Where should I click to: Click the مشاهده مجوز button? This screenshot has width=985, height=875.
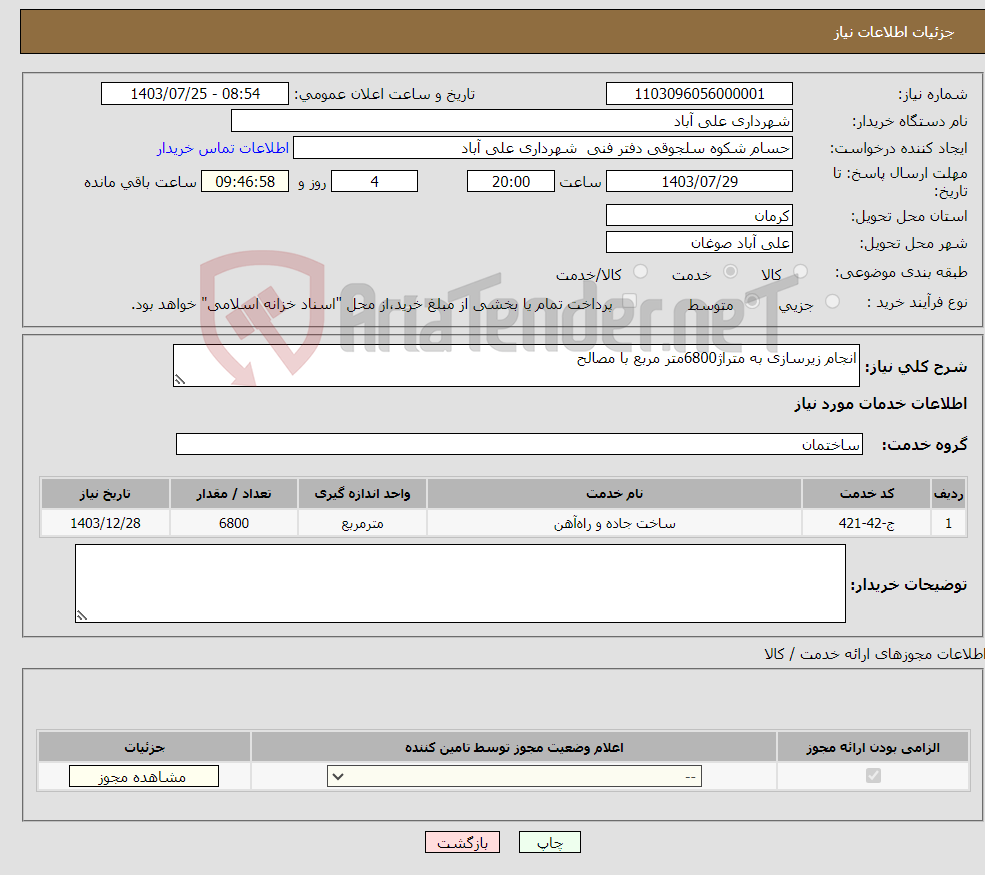point(144,776)
